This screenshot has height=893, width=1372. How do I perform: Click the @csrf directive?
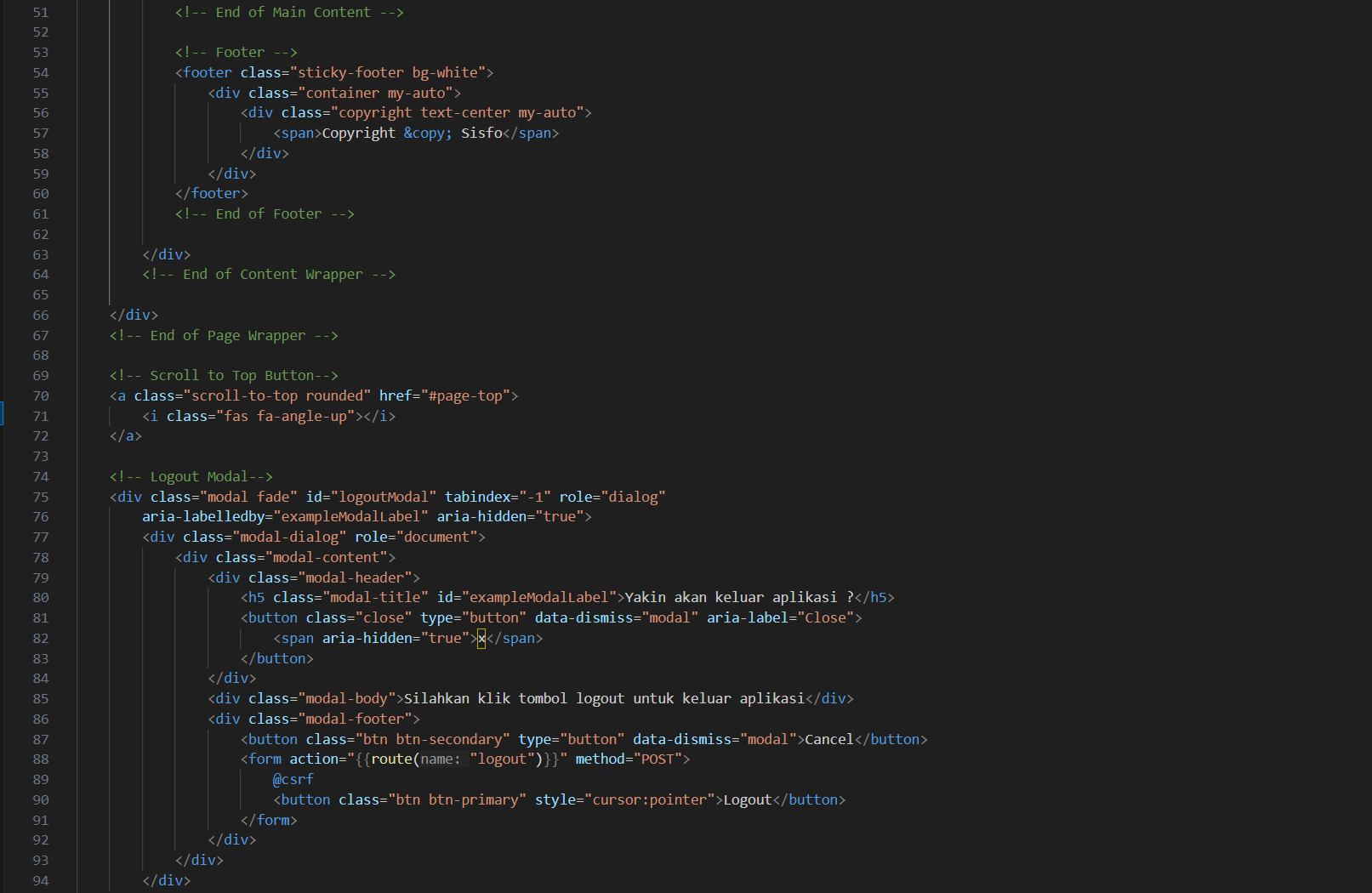coord(293,780)
